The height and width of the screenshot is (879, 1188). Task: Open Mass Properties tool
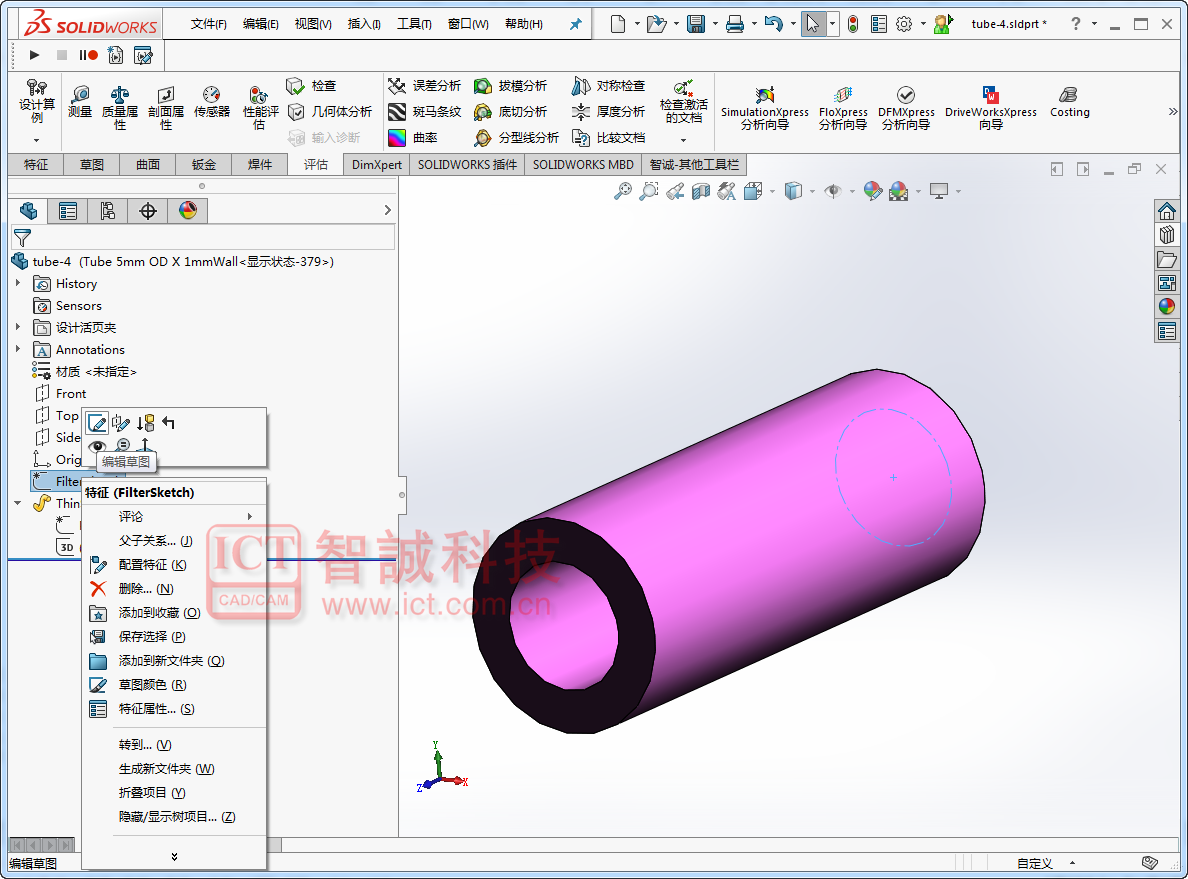(120, 109)
